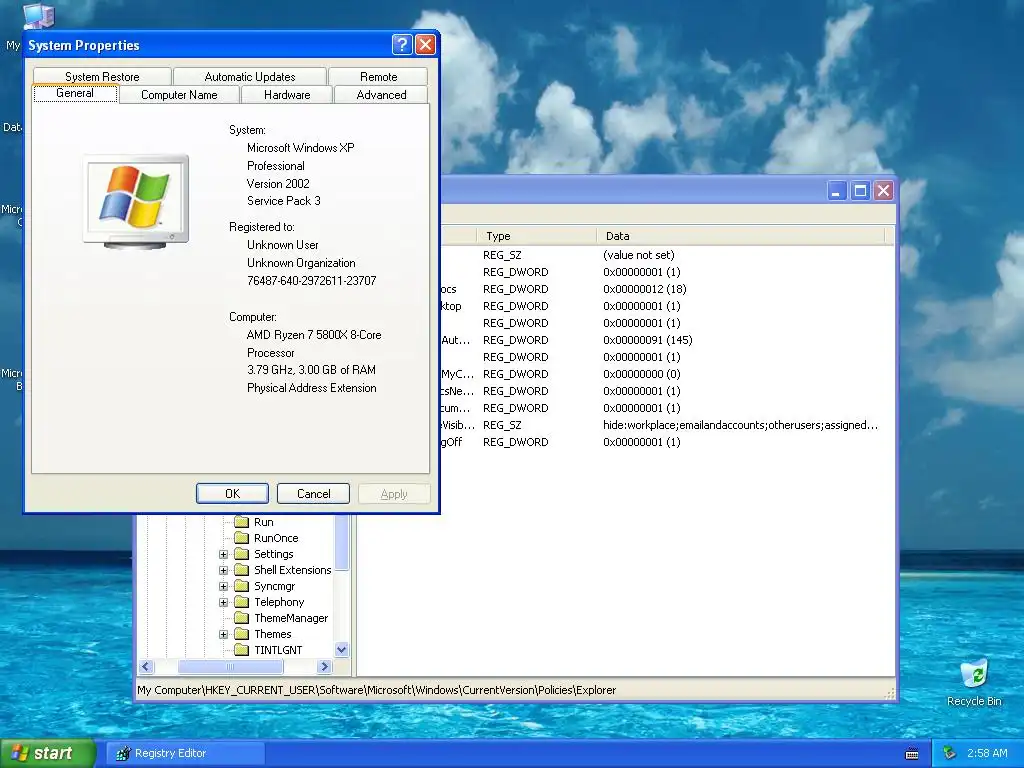Click the Telephony folder icon
Image resolution: width=1024 pixels, height=768 pixels.
242,601
